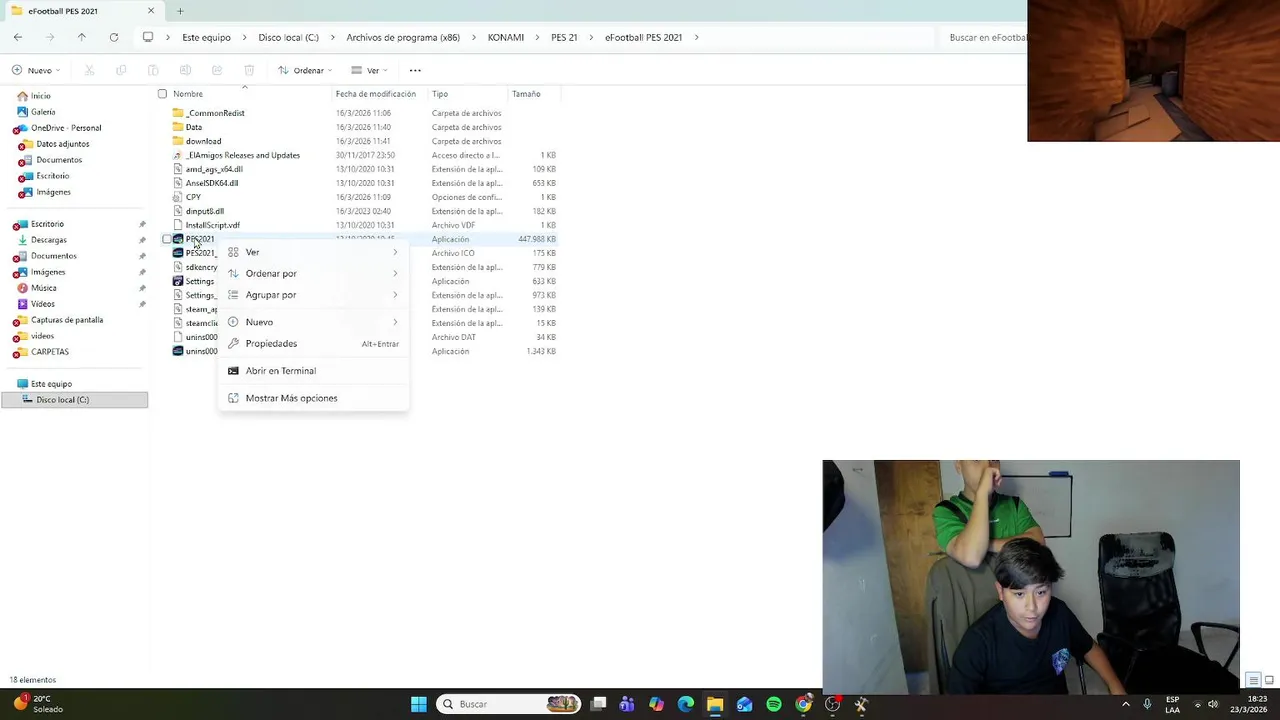Open Datos adjuntos under OneDrive
Screen dimensions: 1280x720
62,144
